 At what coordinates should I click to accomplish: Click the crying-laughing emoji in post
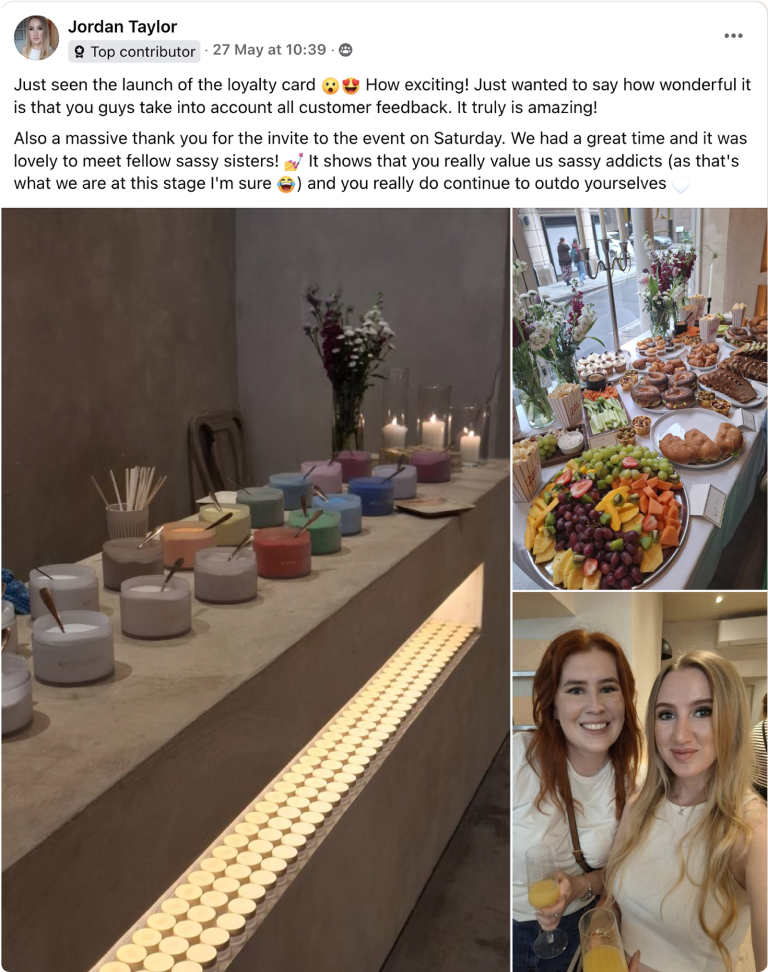(286, 184)
